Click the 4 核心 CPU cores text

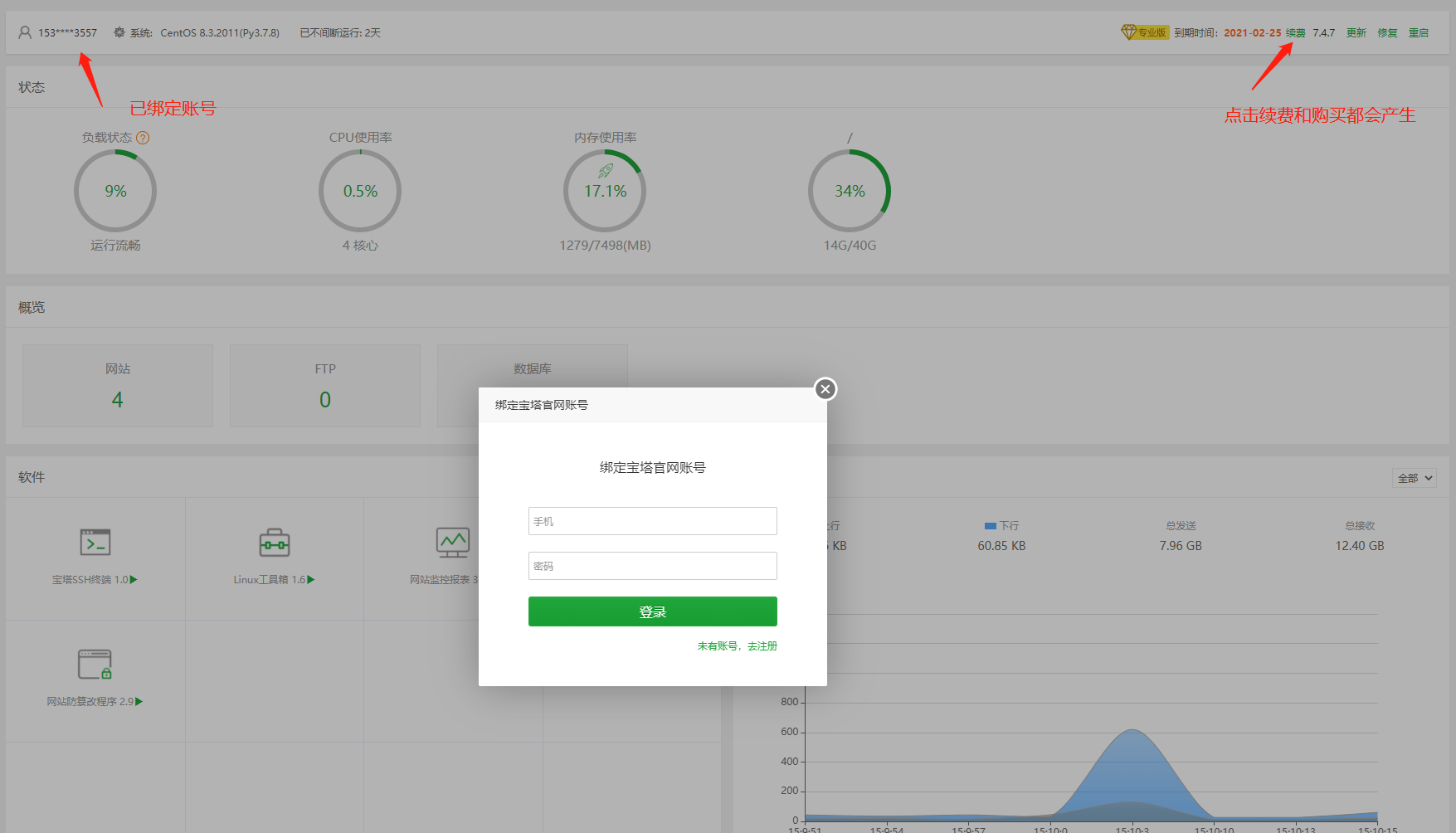[x=360, y=246]
